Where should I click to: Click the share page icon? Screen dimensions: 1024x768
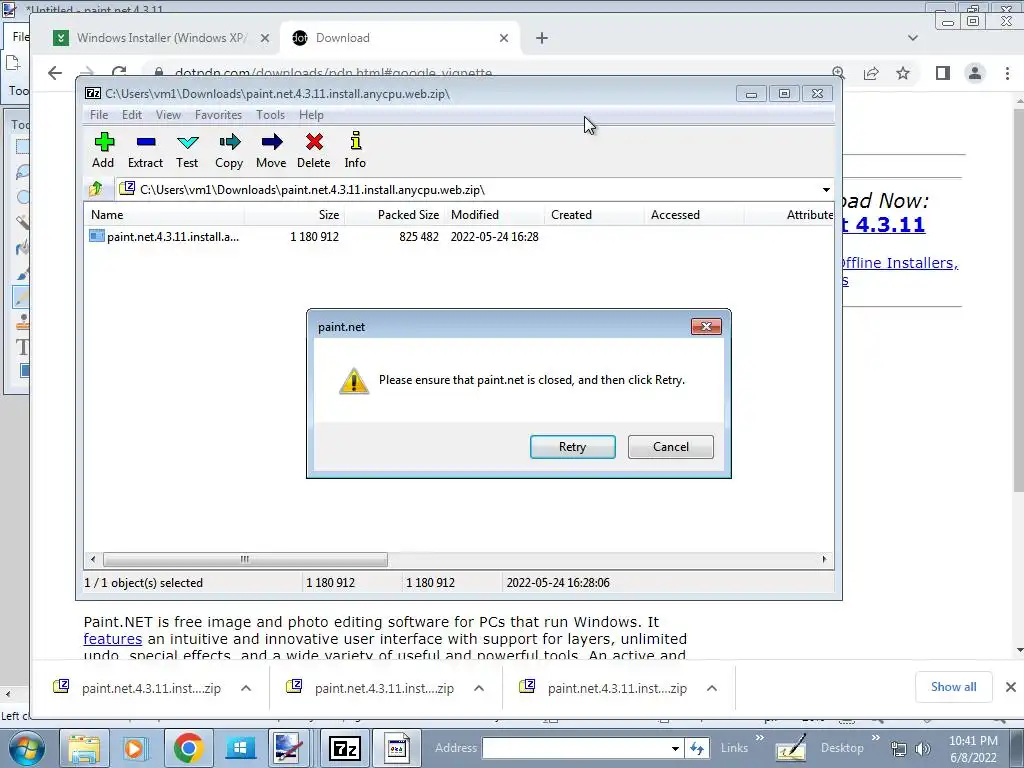click(871, 73)
